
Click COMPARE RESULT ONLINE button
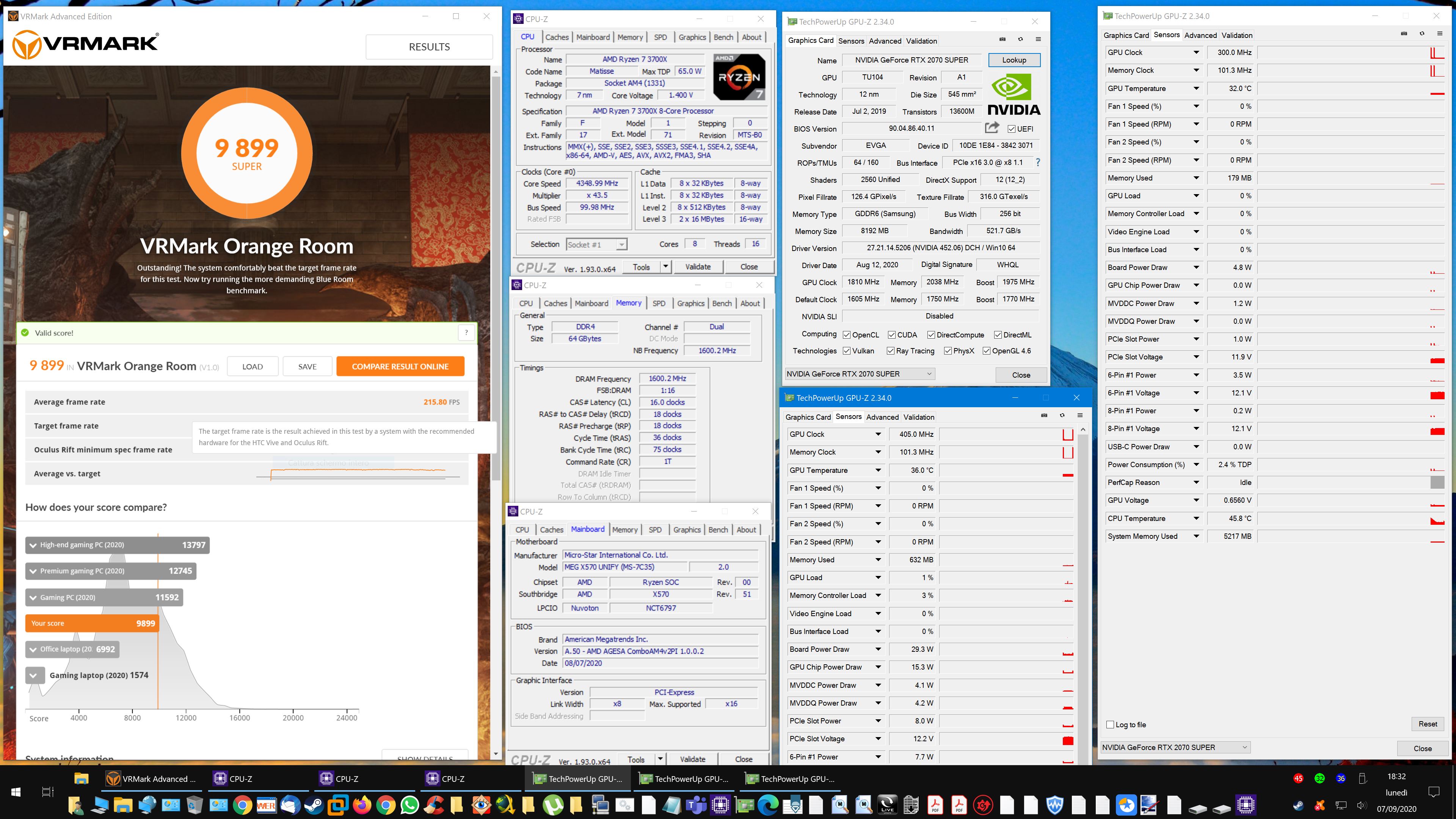pyautogui.click(x=400, y=366)
